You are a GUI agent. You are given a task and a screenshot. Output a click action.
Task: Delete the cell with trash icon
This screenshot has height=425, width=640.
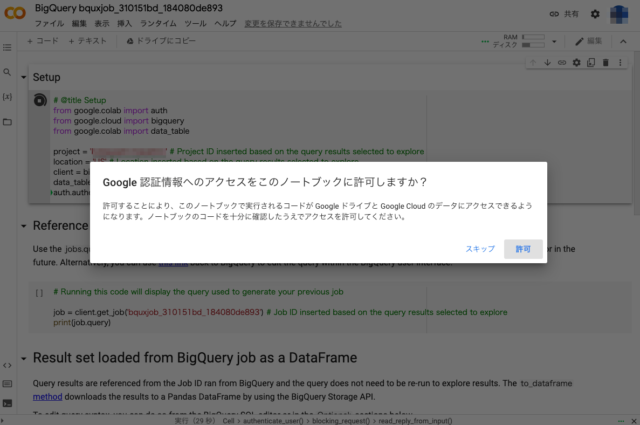[x=606, y=62]
